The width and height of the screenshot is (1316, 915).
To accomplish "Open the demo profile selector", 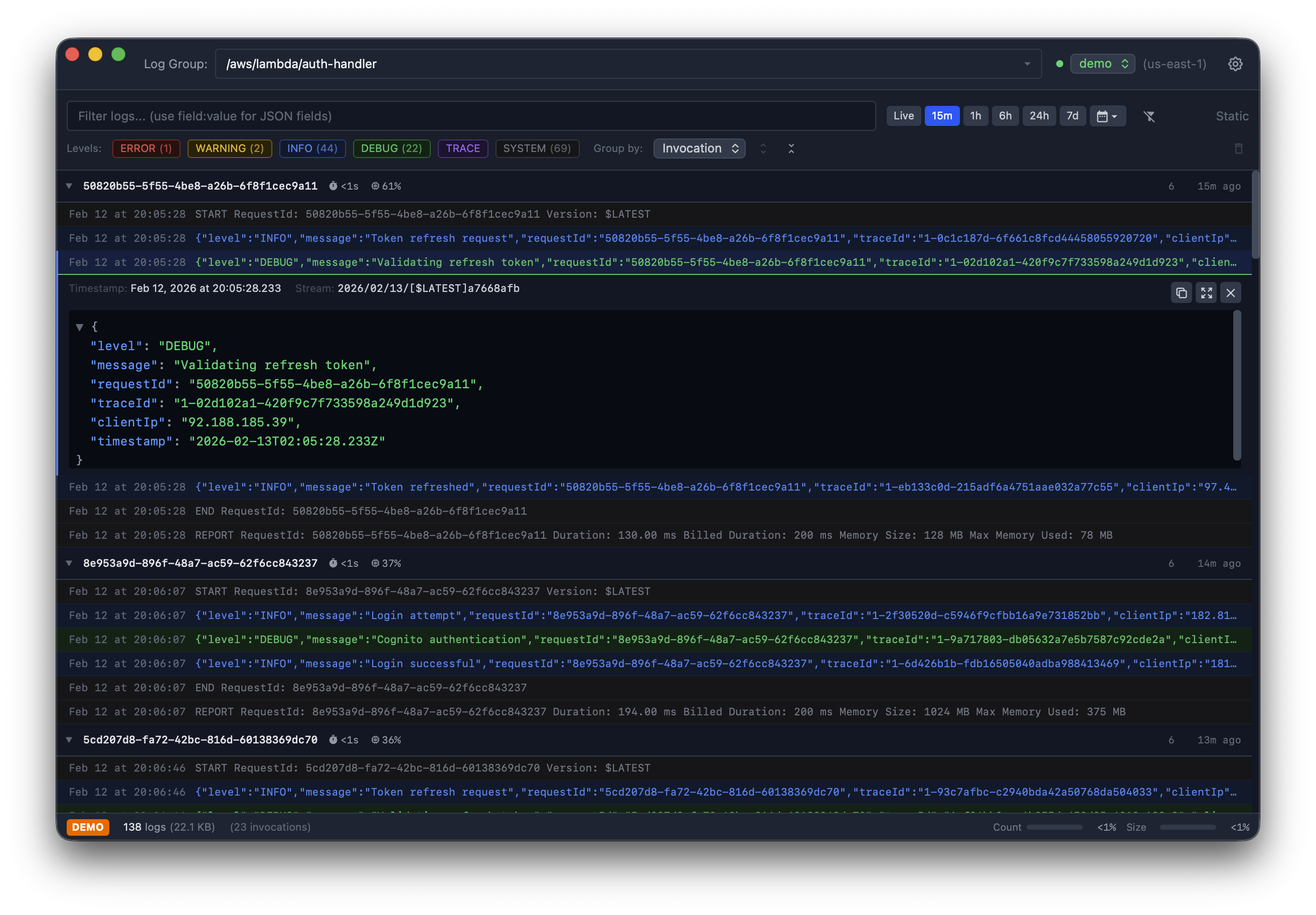I will 1102,64.
